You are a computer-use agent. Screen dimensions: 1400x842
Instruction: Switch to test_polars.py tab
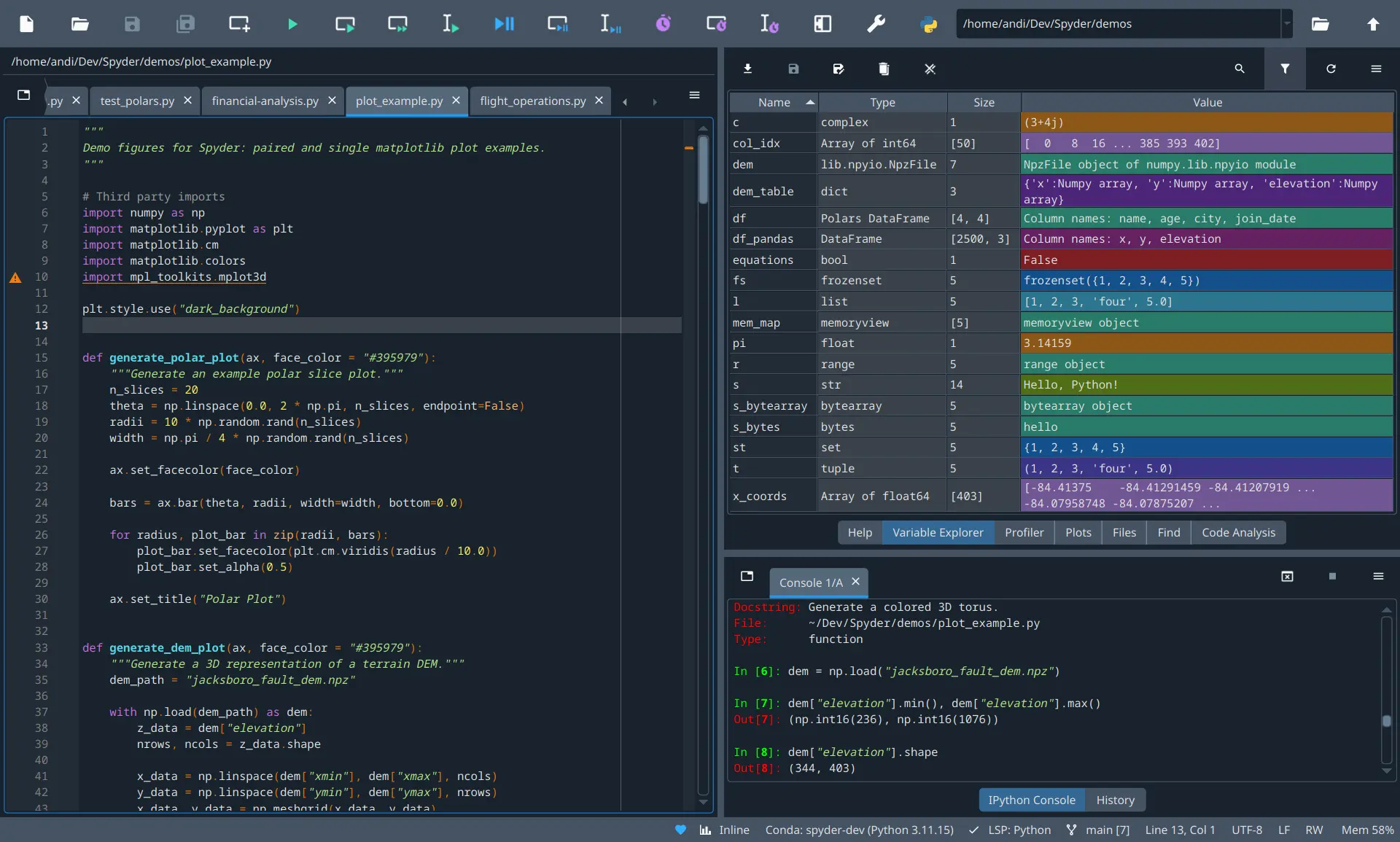coord(137,101)
